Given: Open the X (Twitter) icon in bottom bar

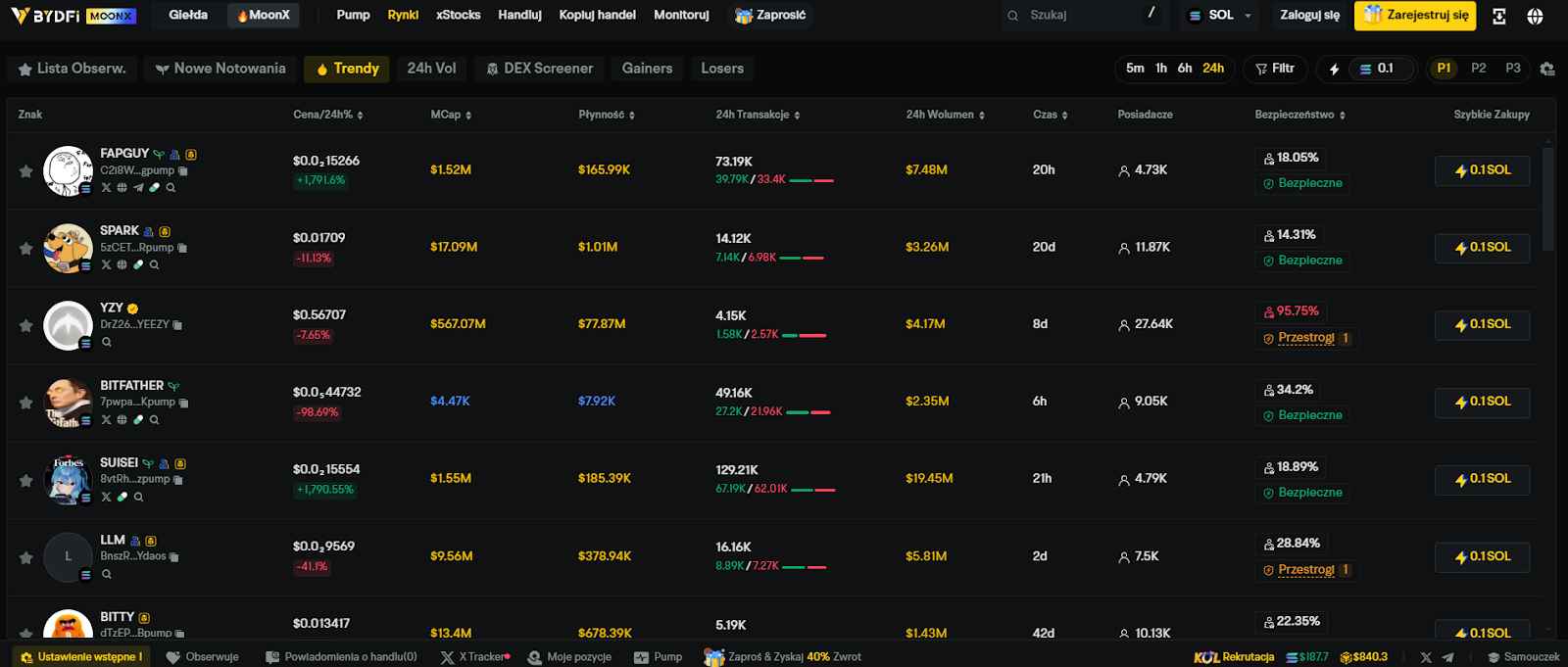Looking at the screenshot, I should [1426, 657].
